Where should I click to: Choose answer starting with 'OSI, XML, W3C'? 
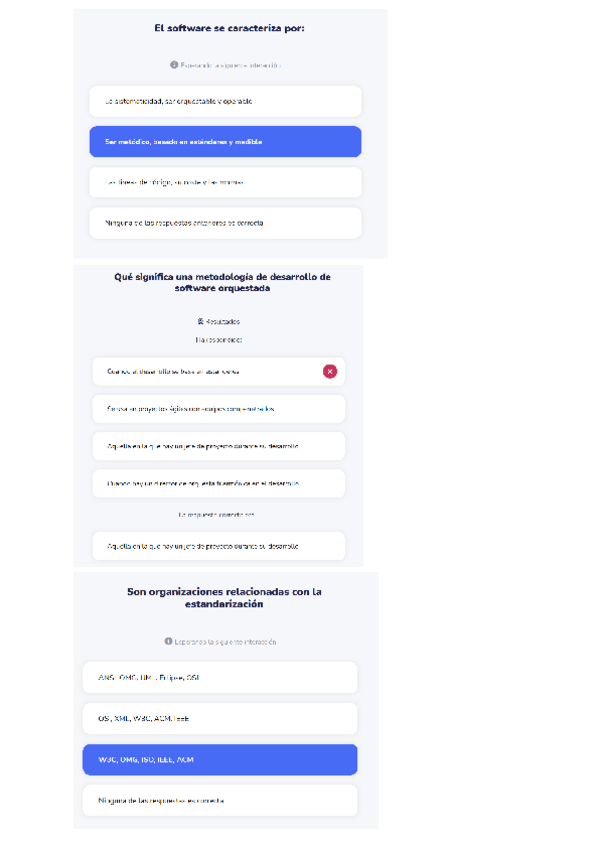click(x=219, y=718)
